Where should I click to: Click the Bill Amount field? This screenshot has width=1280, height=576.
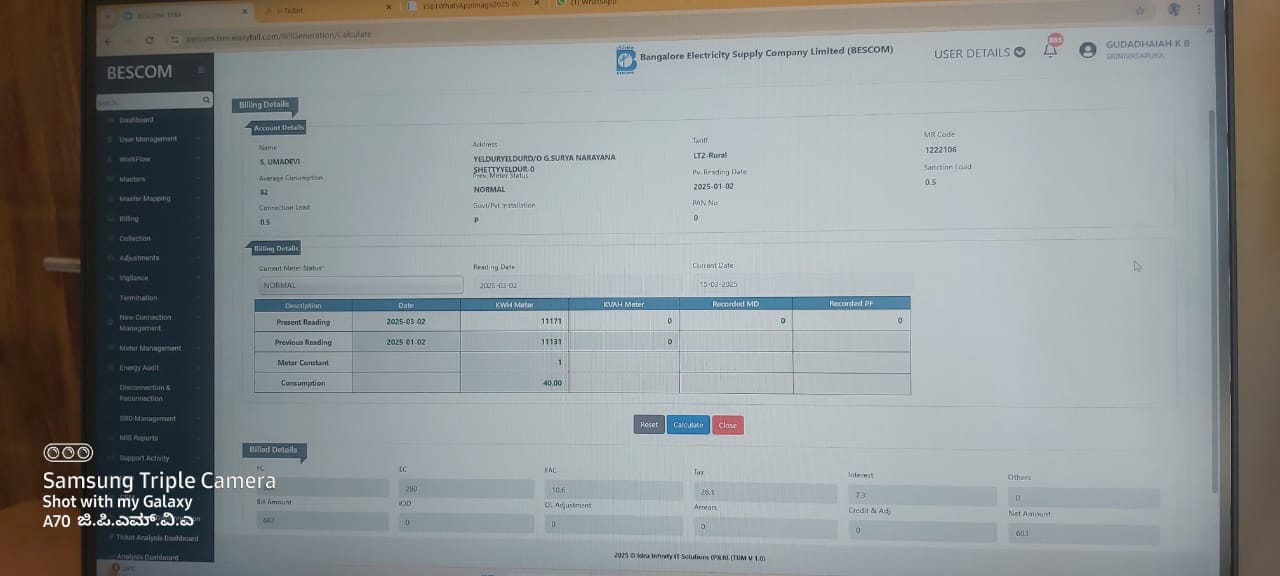[x=322, y=521]
